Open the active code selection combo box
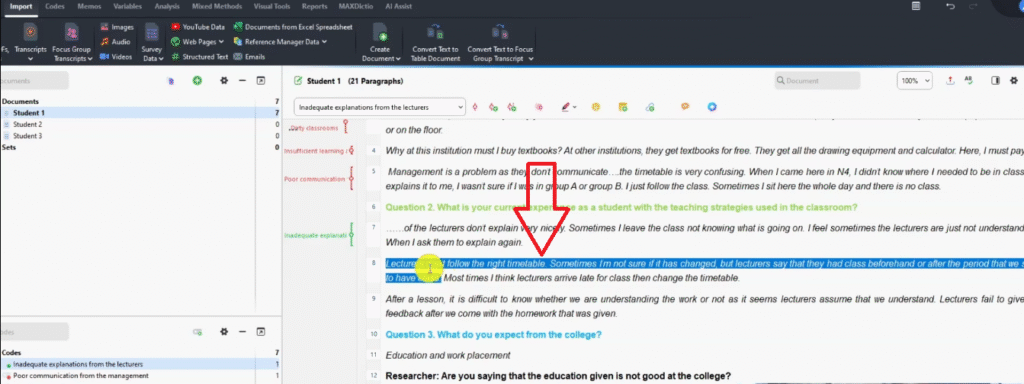This screenshot has width=1024, height=384. (380, 106)
